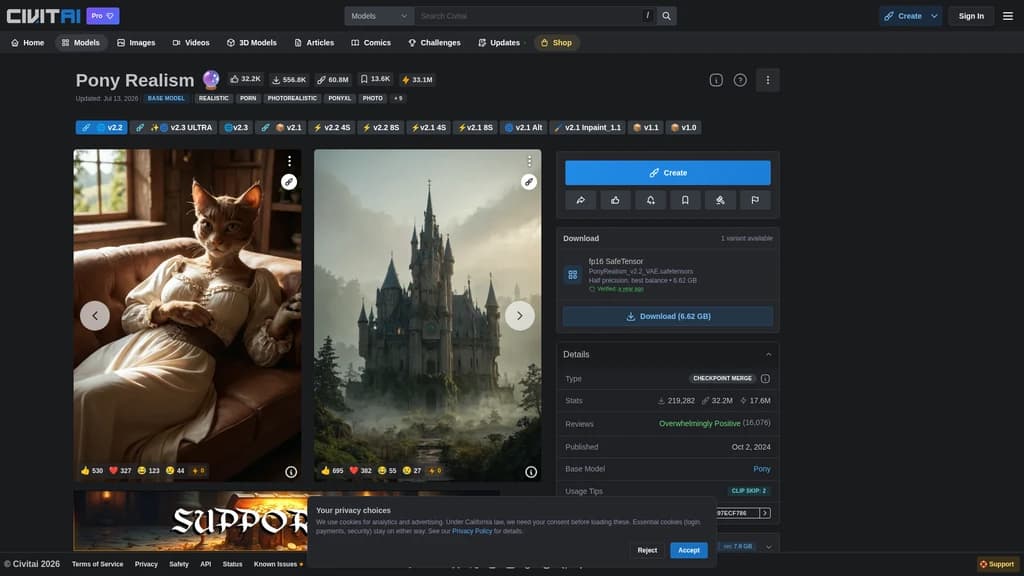
Task: Open the Models search category dropdown
Action: [x=379, y=16]
